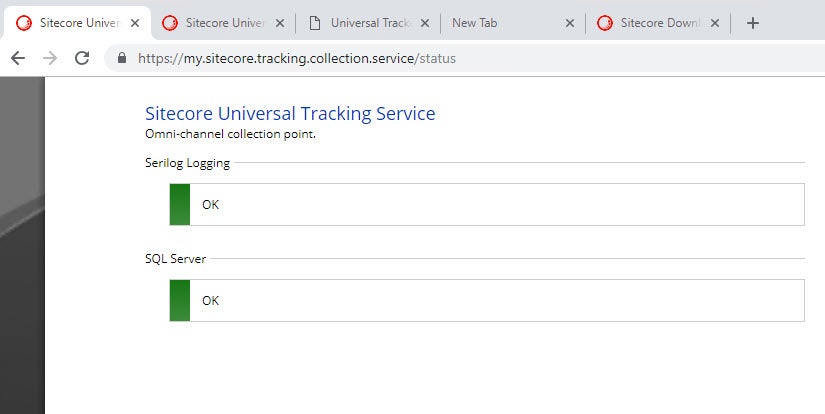Switch to the Universal Tracking document tab
825x414 pixels.
(x=365, y=23)
